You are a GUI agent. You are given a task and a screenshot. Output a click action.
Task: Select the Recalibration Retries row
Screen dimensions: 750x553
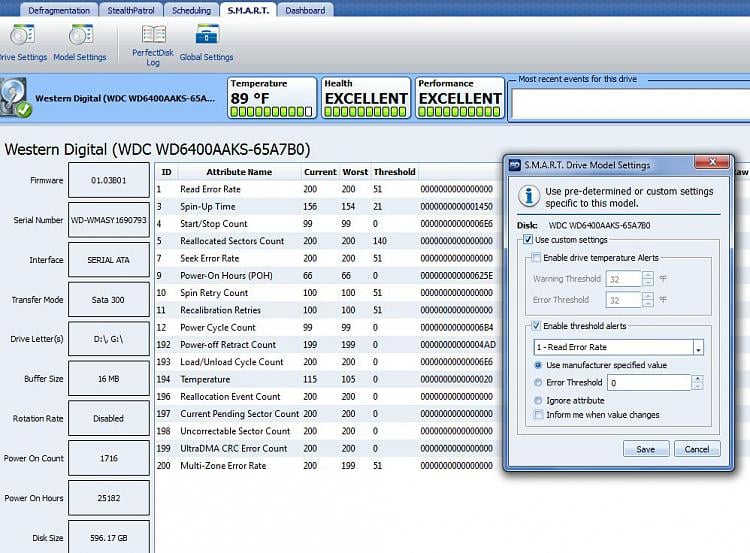point(328,310)
